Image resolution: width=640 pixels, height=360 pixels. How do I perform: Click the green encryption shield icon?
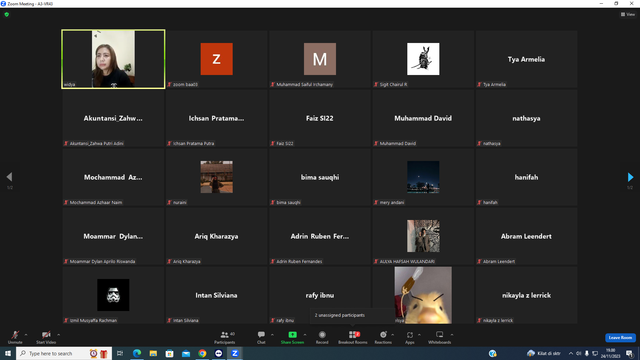(7, 15)
